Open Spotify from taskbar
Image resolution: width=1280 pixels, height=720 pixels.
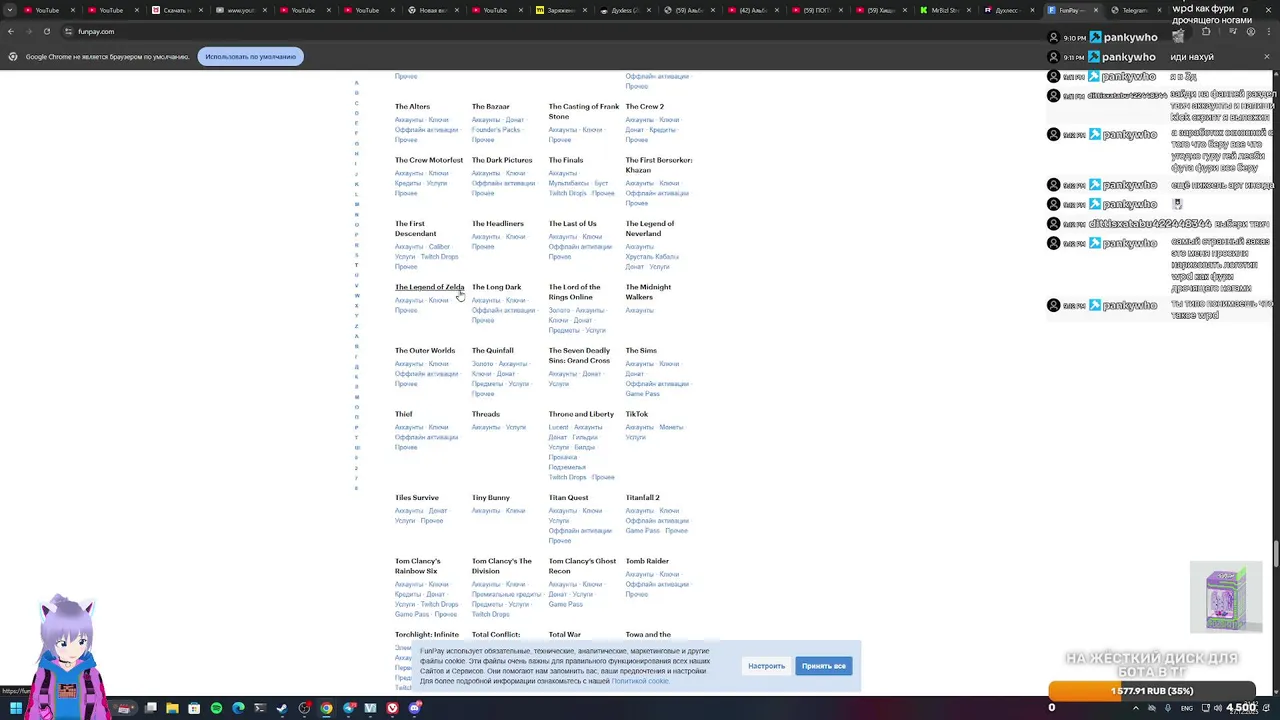click(216, 708)
